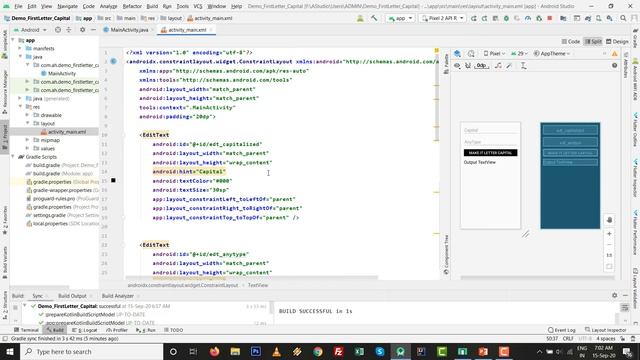Viewport: 640px width, 360px height.
Task: Open Project panel gear settings
Action: pyautogui.click(x=82, y=30)
